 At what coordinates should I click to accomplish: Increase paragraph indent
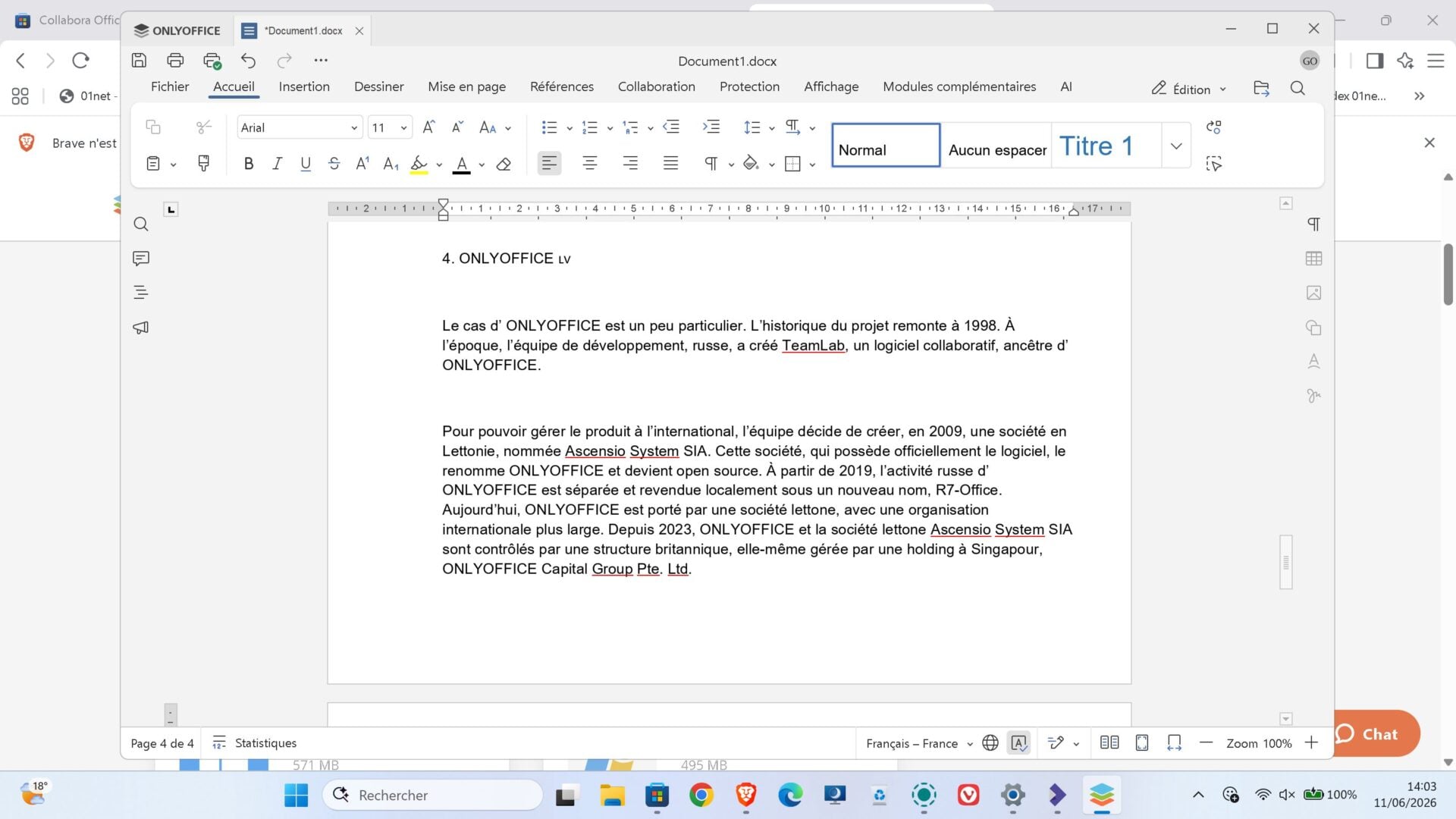pyautogui.click(x=711, y=127)
